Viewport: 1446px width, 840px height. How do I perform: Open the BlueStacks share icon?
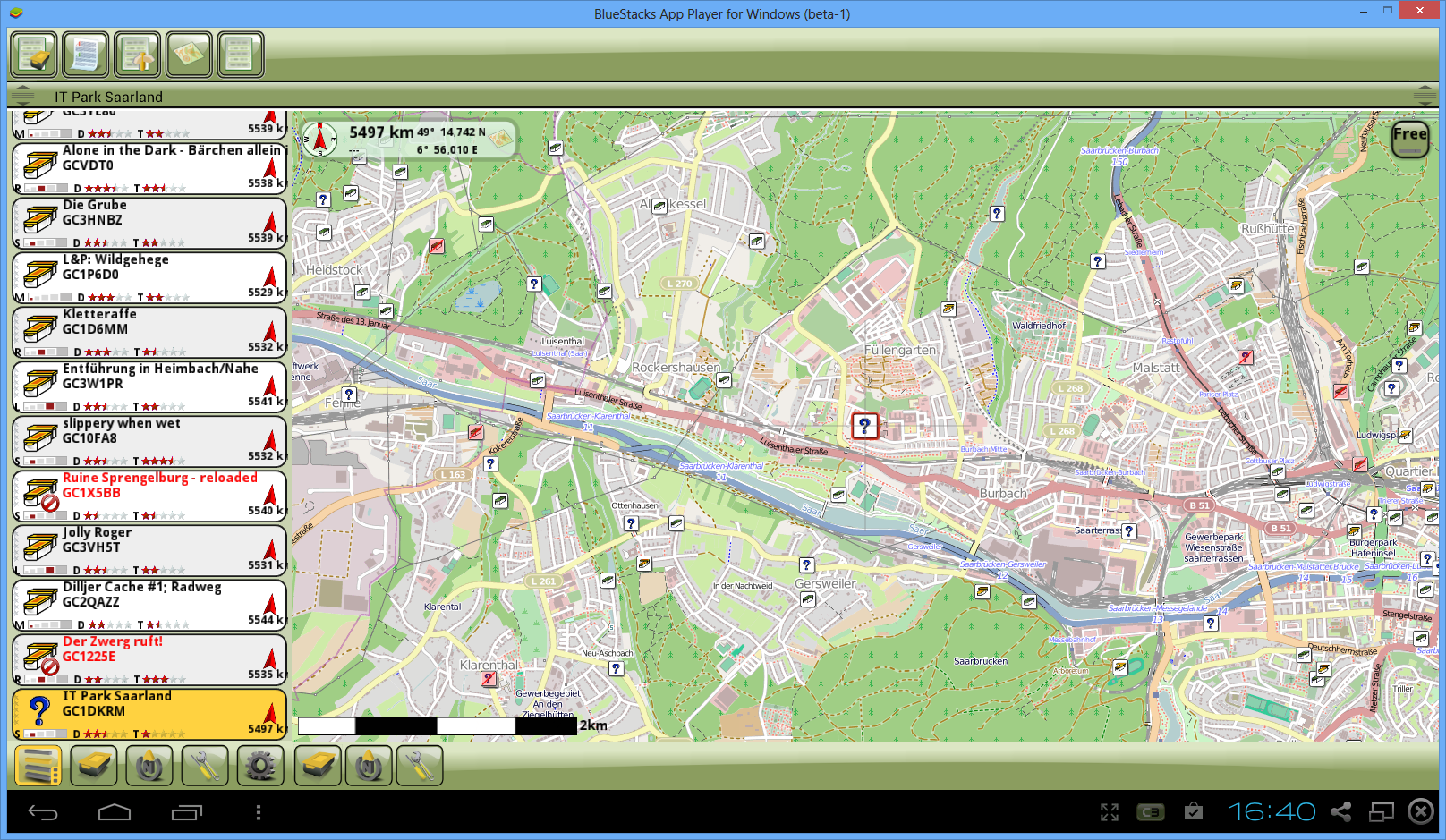[x=1340, y=812]
